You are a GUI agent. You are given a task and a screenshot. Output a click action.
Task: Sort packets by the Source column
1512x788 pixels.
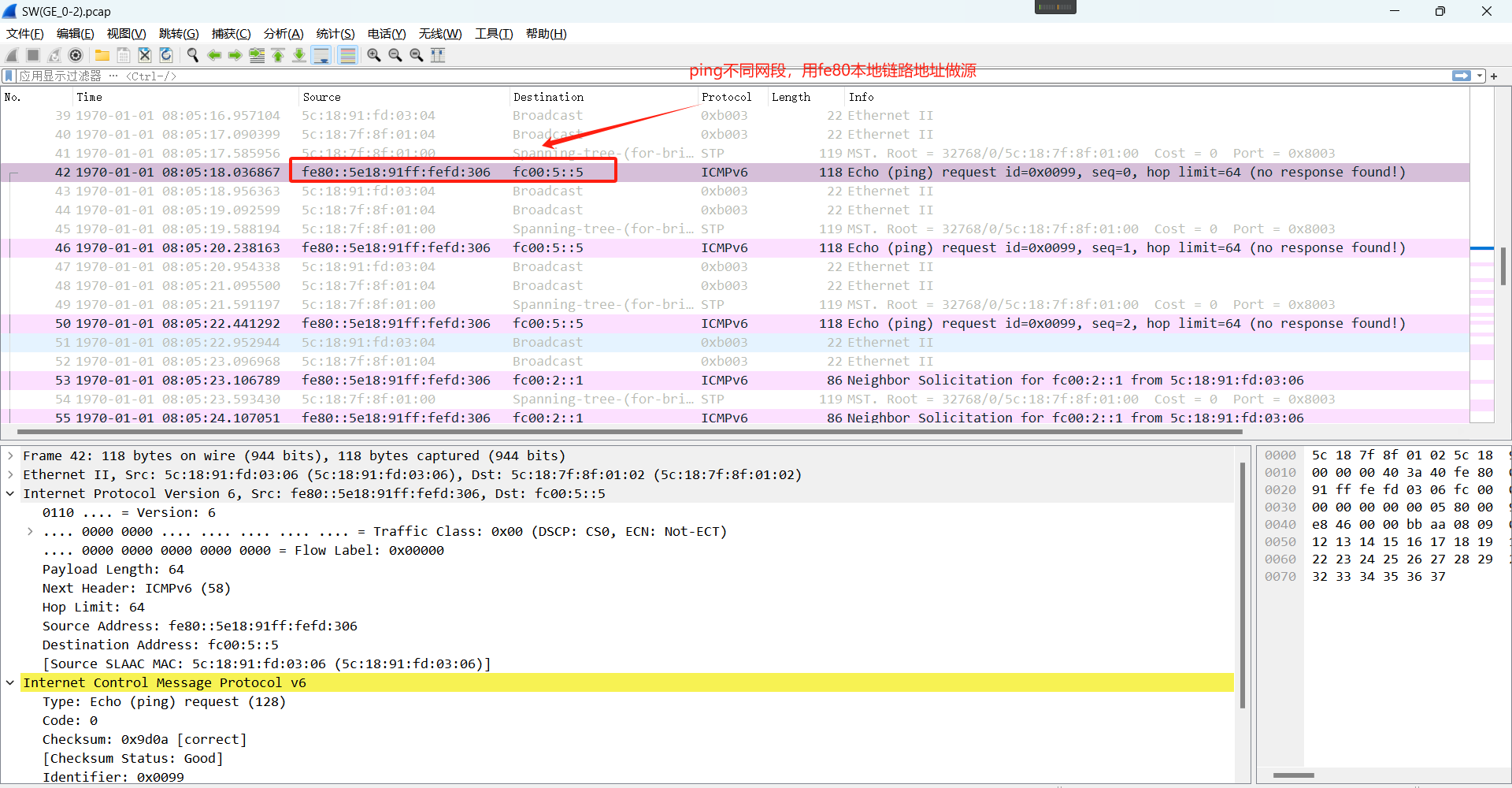(x=404, y=97)
